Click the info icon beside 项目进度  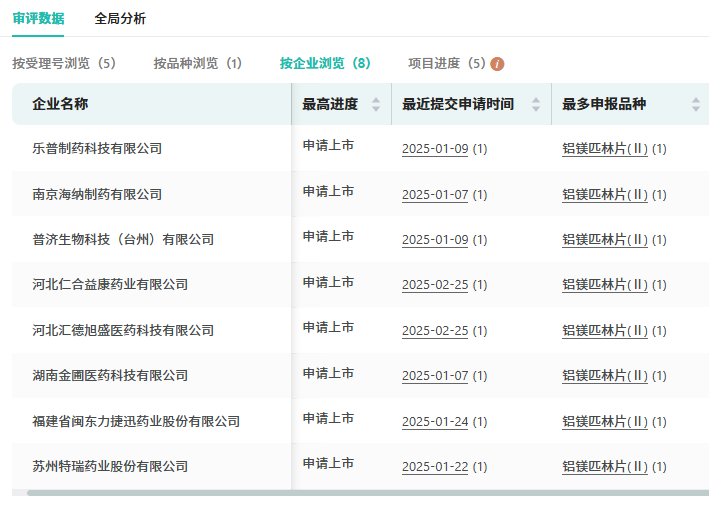click(x=497, y=64)
